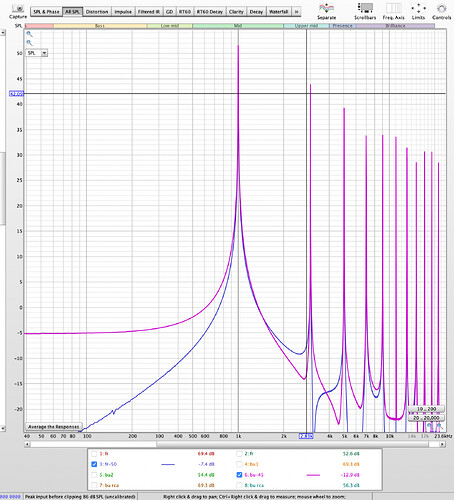Click bottom-right horizontal zoom out magnifier

tap(430, 426)
